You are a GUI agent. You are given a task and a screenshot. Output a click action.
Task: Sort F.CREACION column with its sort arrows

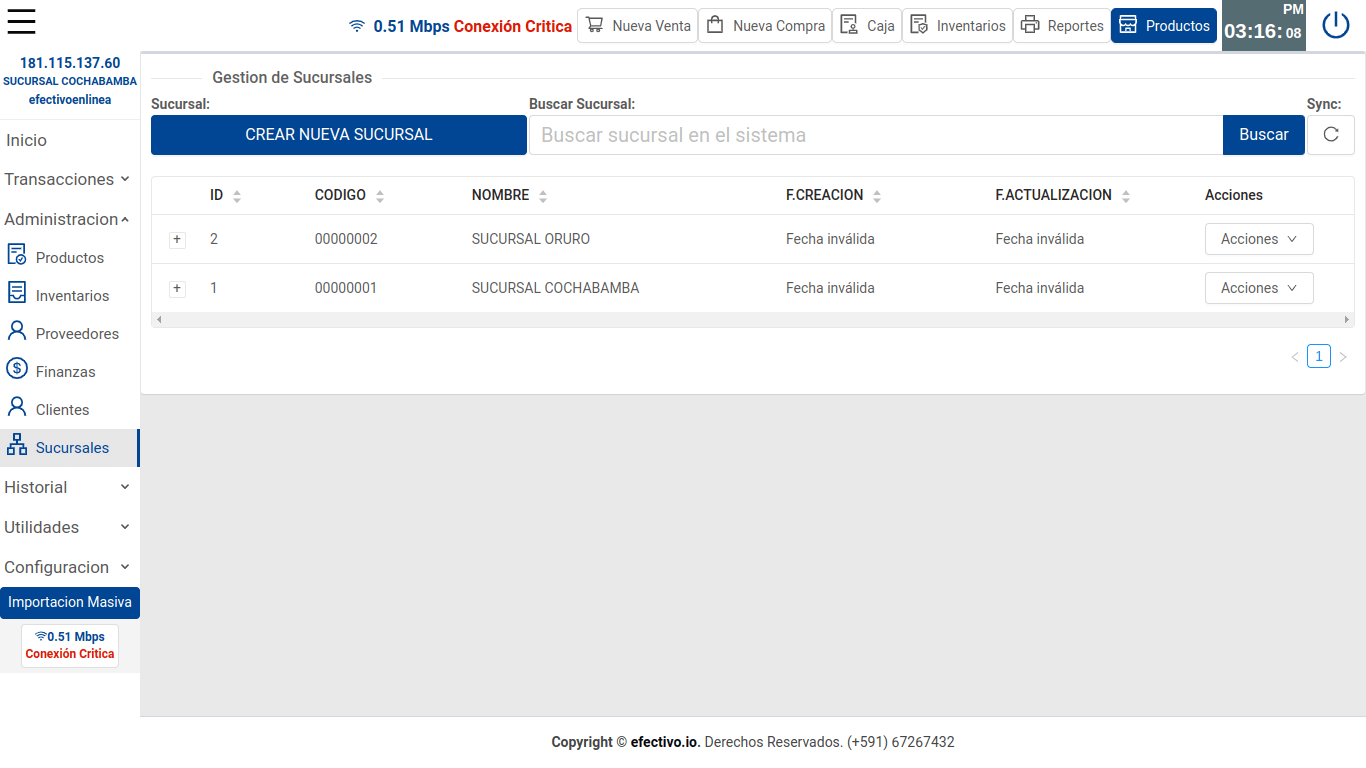pos(877,196)
